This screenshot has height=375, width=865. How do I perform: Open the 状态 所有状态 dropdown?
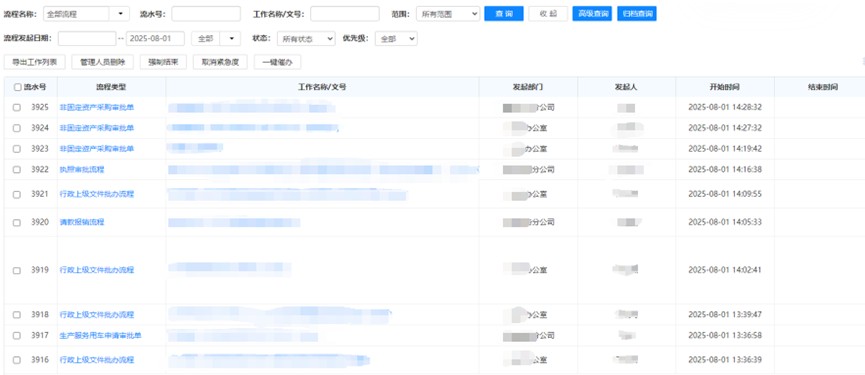306,39
